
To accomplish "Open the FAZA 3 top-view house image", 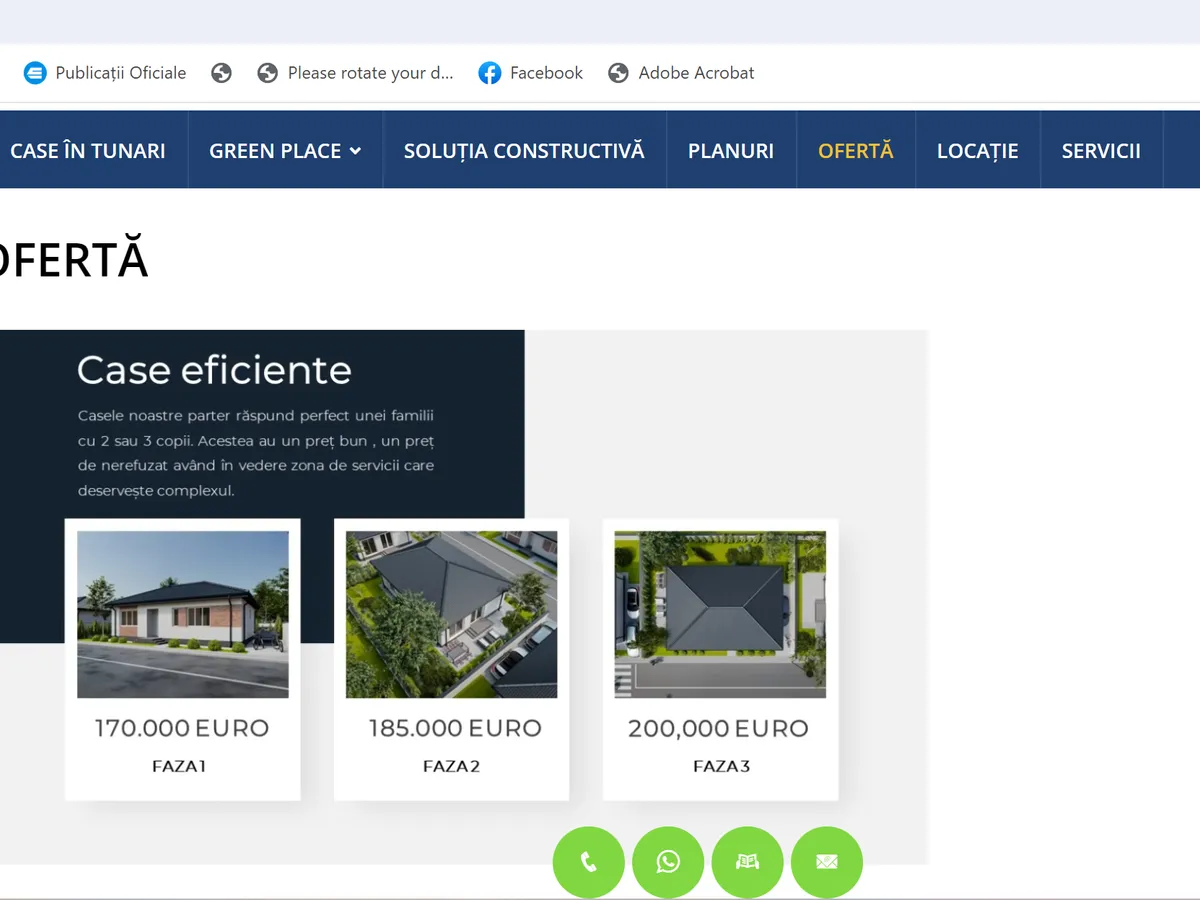I will tap(720, 614).
